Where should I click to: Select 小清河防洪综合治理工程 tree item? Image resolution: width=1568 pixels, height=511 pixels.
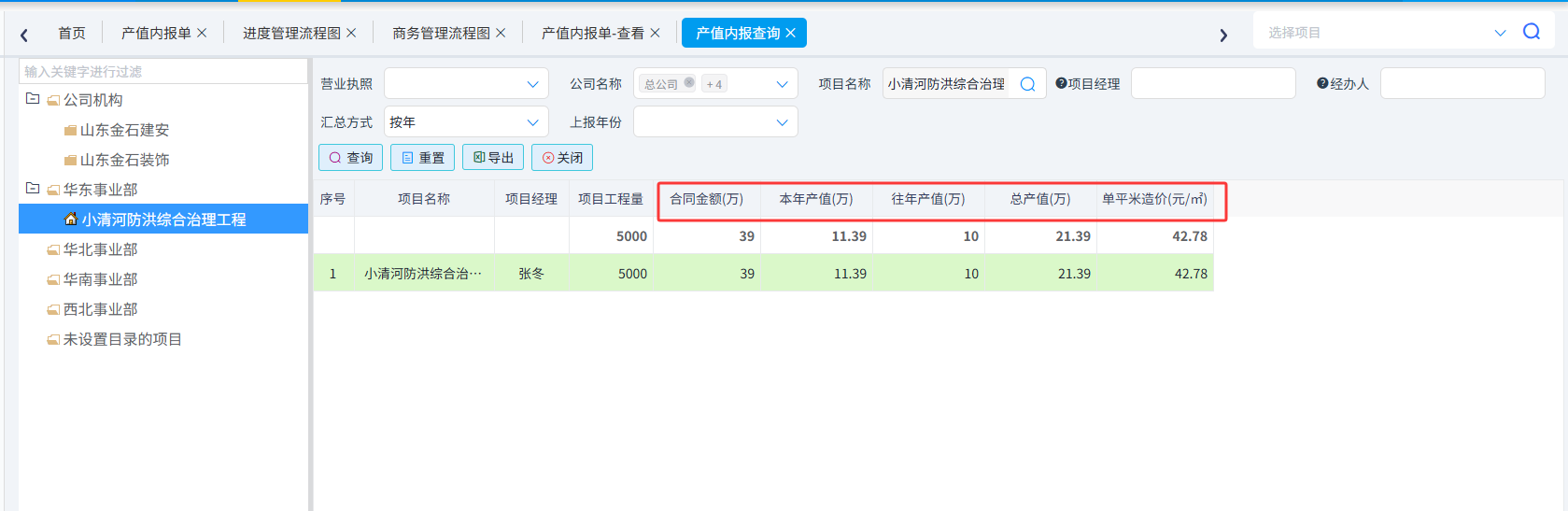tap(163, 220)
